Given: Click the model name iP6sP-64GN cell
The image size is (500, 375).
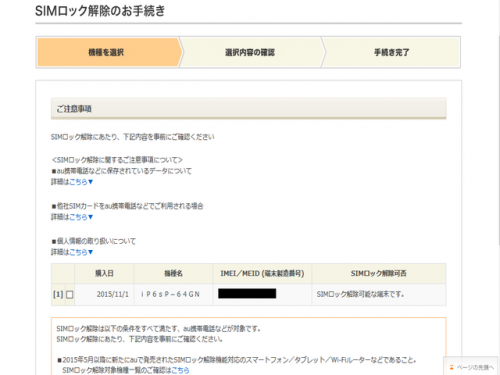Looking at the screenshot, I should point(173,295).
